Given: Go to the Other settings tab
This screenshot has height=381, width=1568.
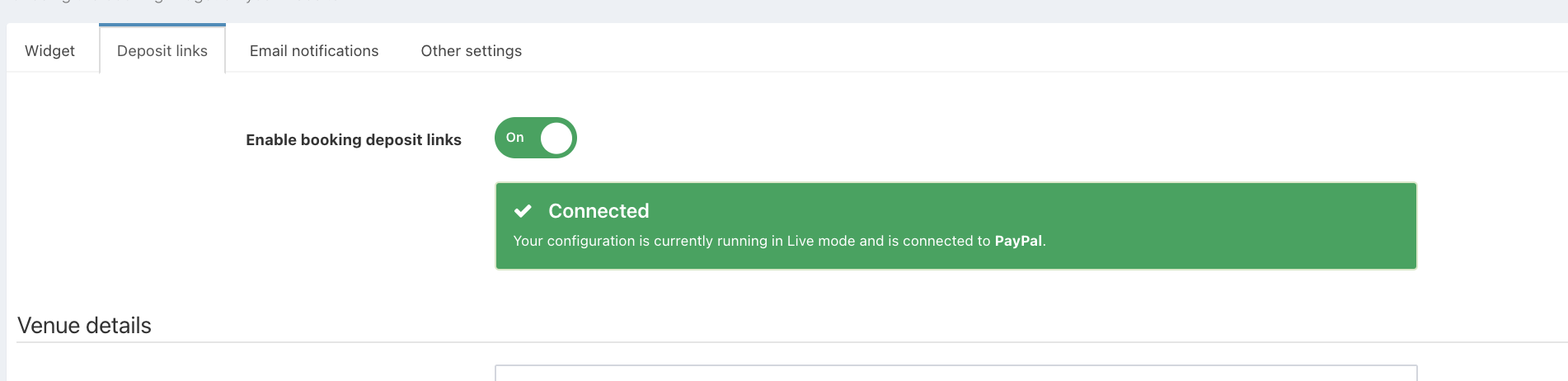Looking at the screenshot, I should 471,51.
